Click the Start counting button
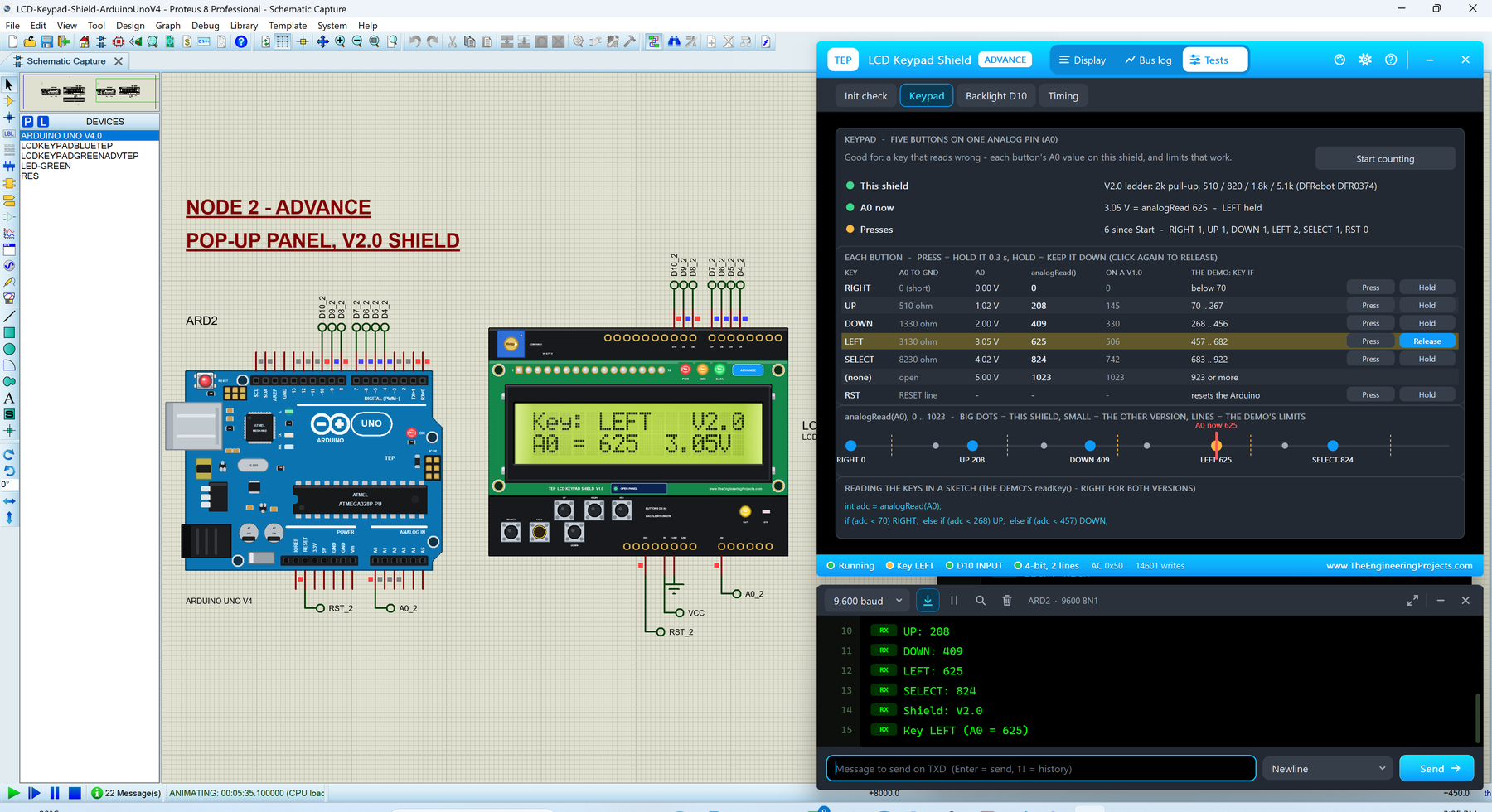 click(x=1385, y=158)
